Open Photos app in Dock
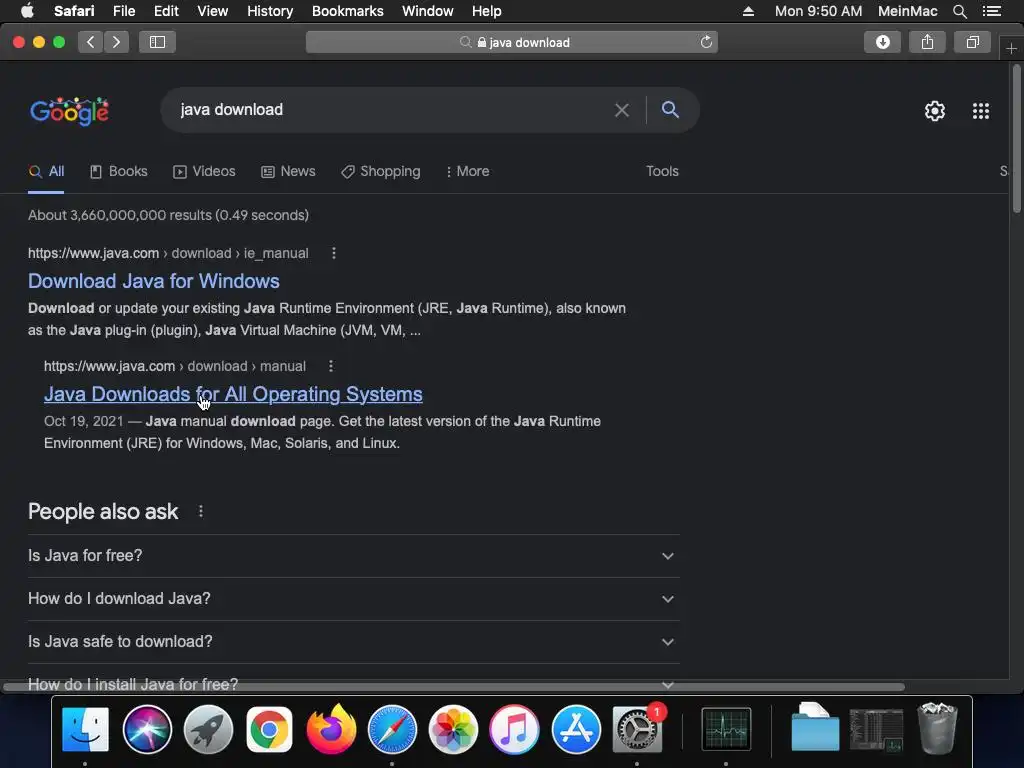The width and height of the screenshot is (1024, 768). (453, 729)
